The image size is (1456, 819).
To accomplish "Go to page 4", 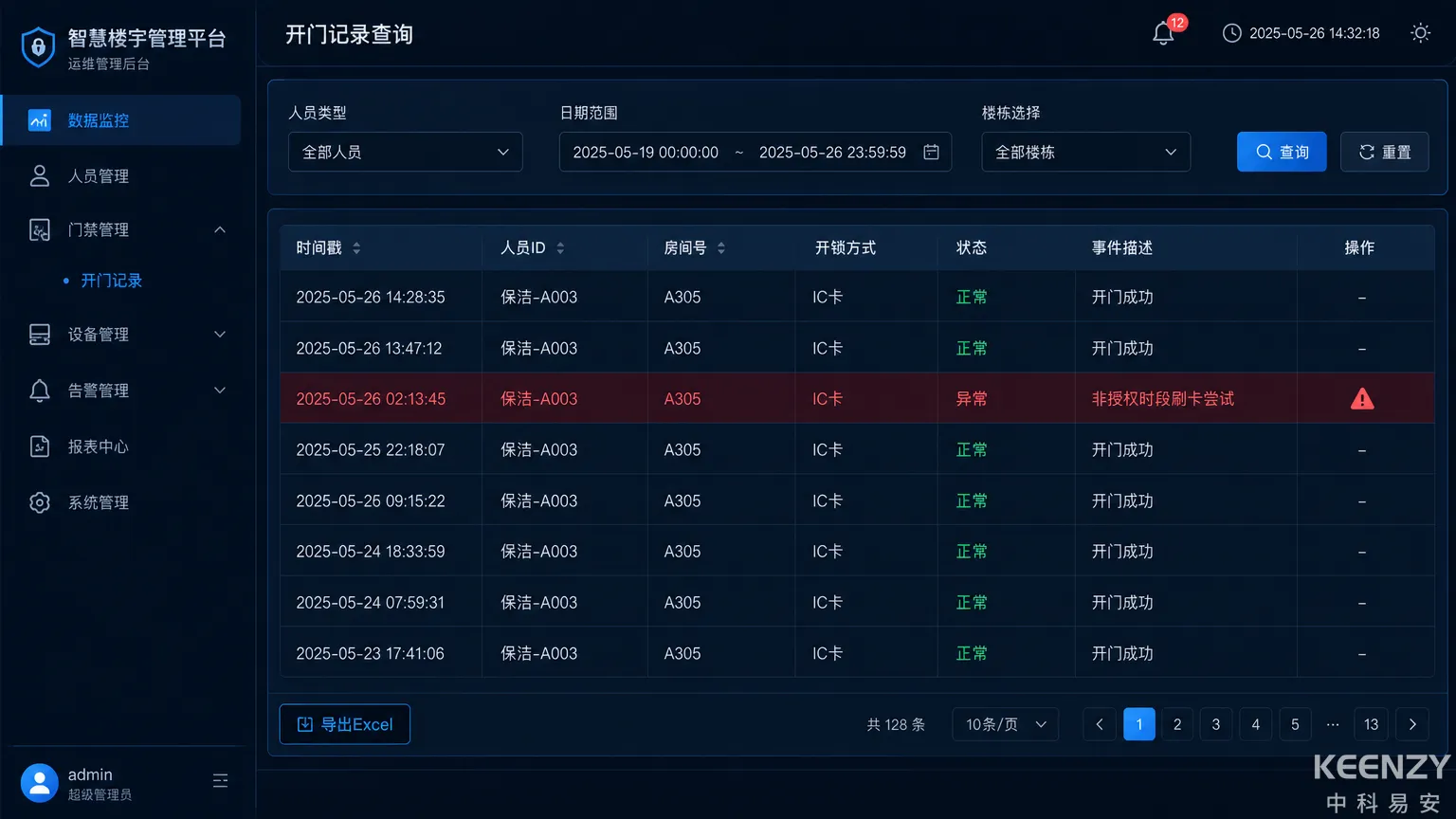I will click(x=1256, y=724).
